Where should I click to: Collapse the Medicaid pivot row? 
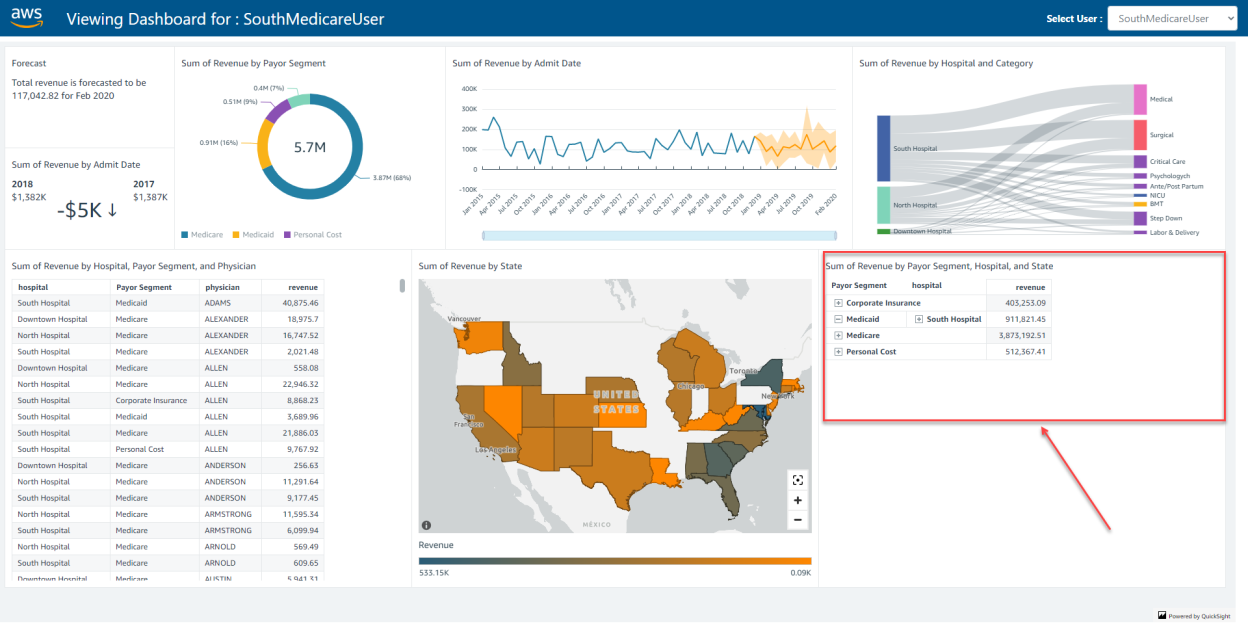coord(839,319)
